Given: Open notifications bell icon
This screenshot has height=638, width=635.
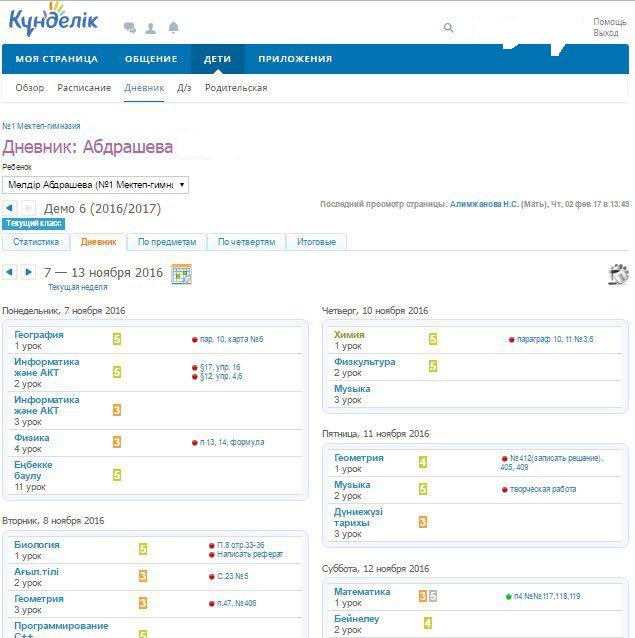Looking at the screenshot, I should 174,28.
